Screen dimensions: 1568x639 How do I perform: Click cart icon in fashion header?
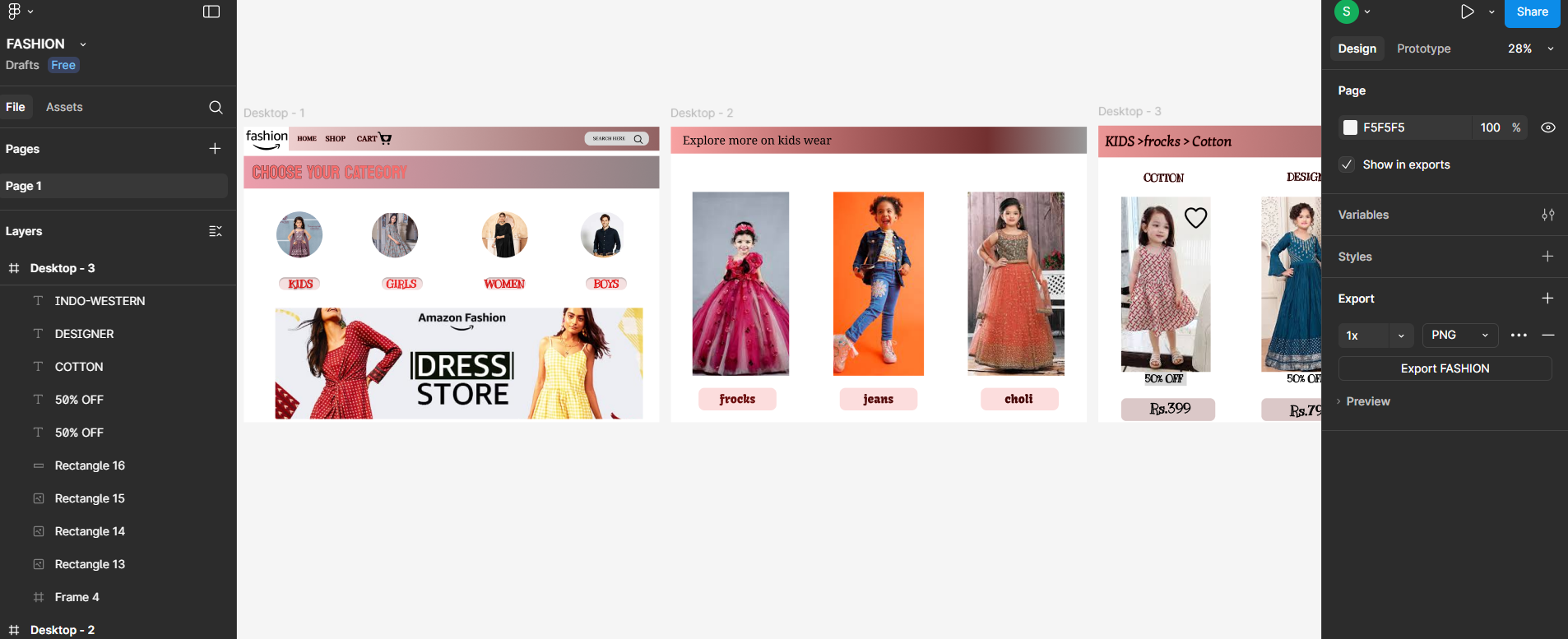coord(385,138)
